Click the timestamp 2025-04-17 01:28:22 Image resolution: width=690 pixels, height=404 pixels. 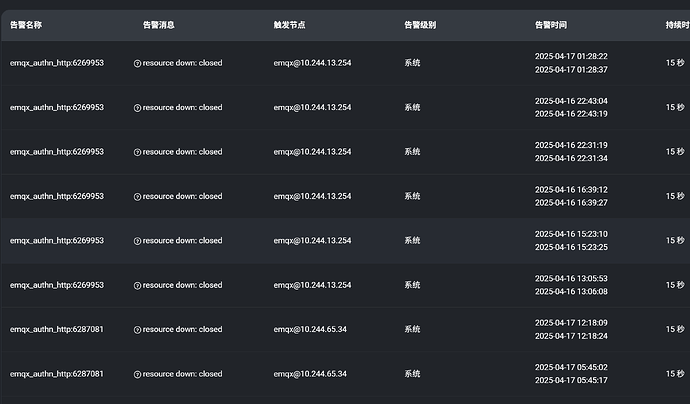[571, 56]
